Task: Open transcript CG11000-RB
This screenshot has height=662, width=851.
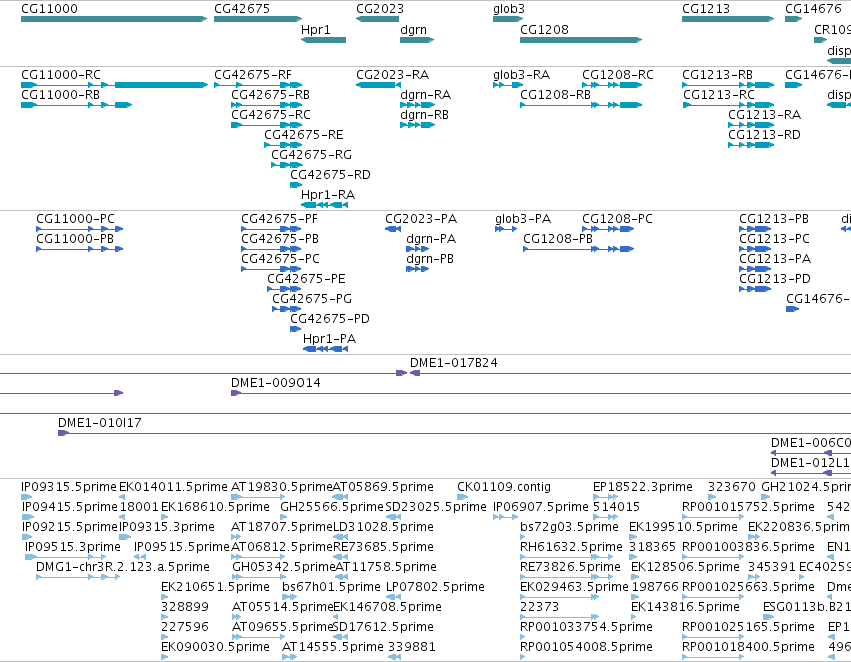Action: (x=61, y=95)
